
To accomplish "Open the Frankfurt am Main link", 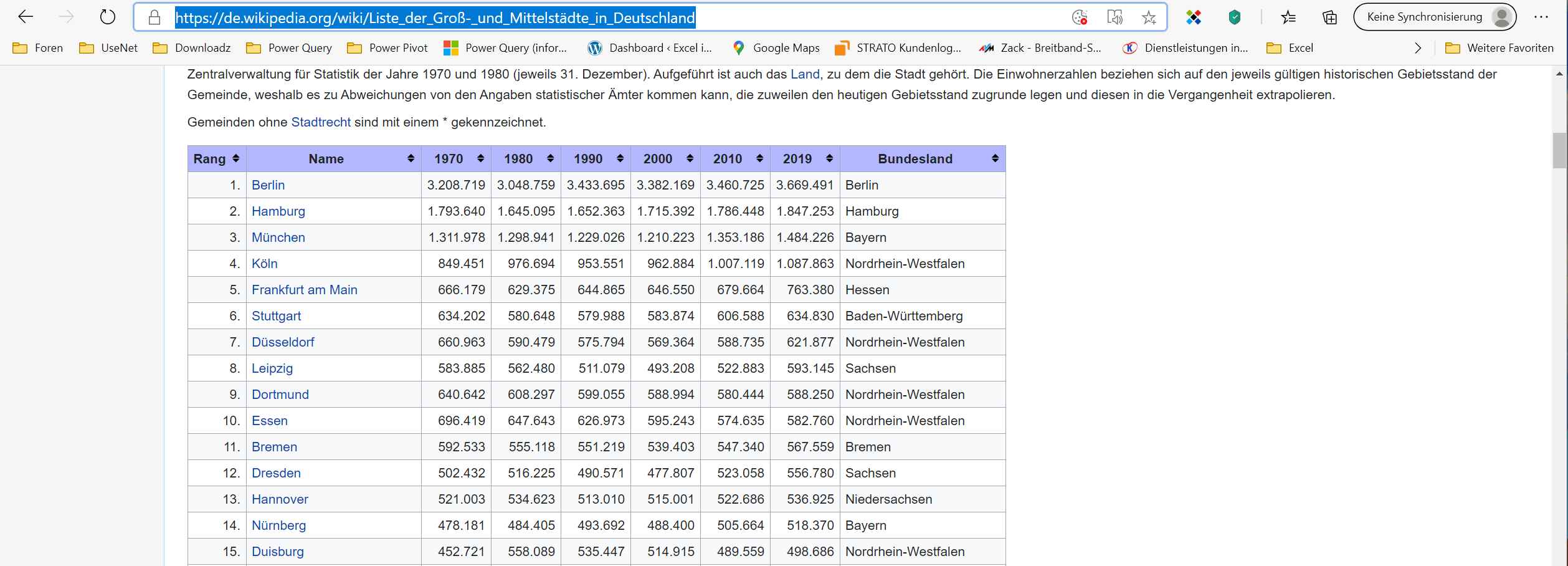I will 305,290.
